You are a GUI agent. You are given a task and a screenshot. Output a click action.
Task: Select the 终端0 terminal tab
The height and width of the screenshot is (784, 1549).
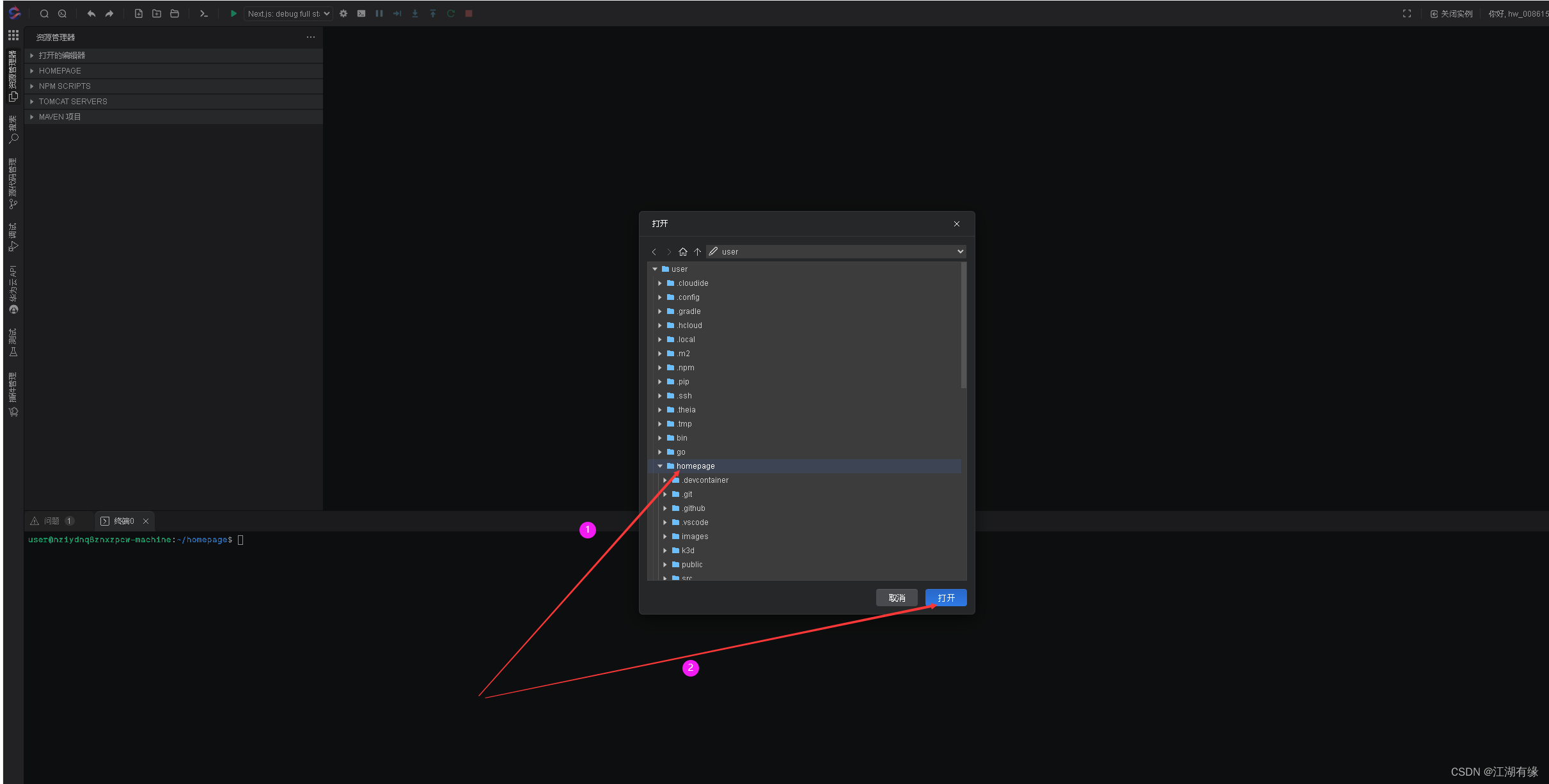[x=123, y=521]
